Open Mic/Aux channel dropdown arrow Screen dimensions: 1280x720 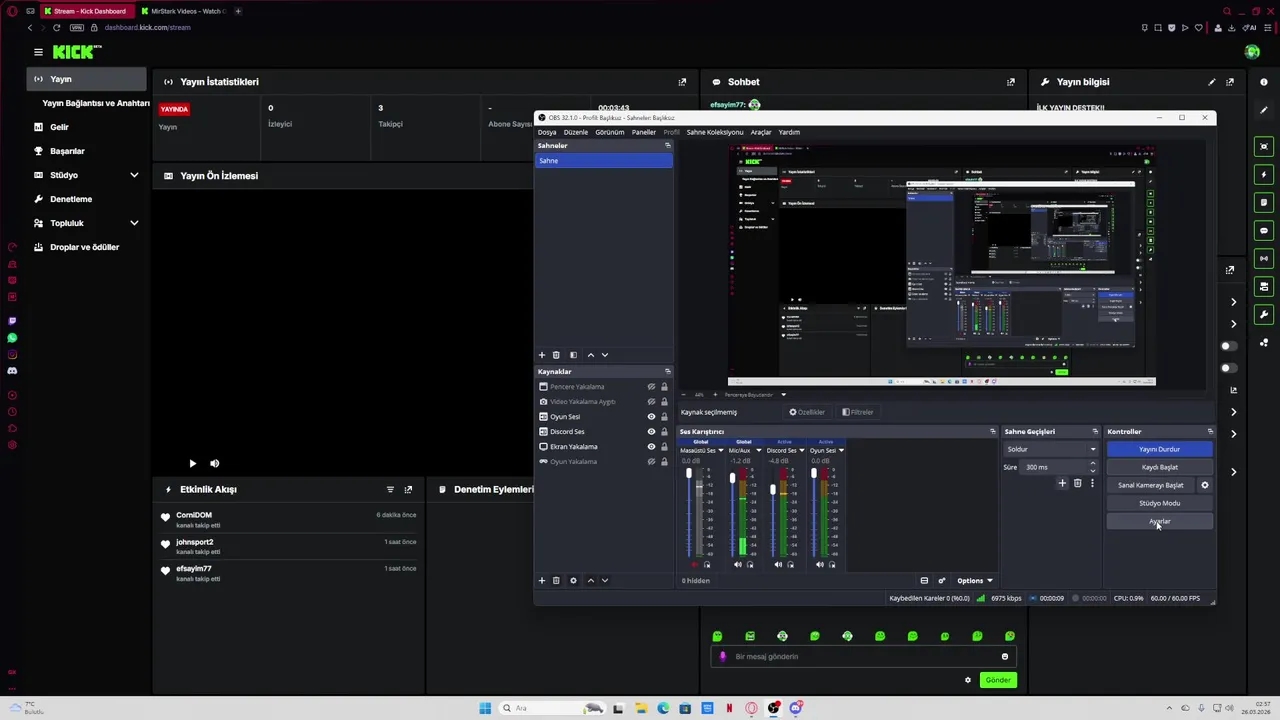pos(759,450)
